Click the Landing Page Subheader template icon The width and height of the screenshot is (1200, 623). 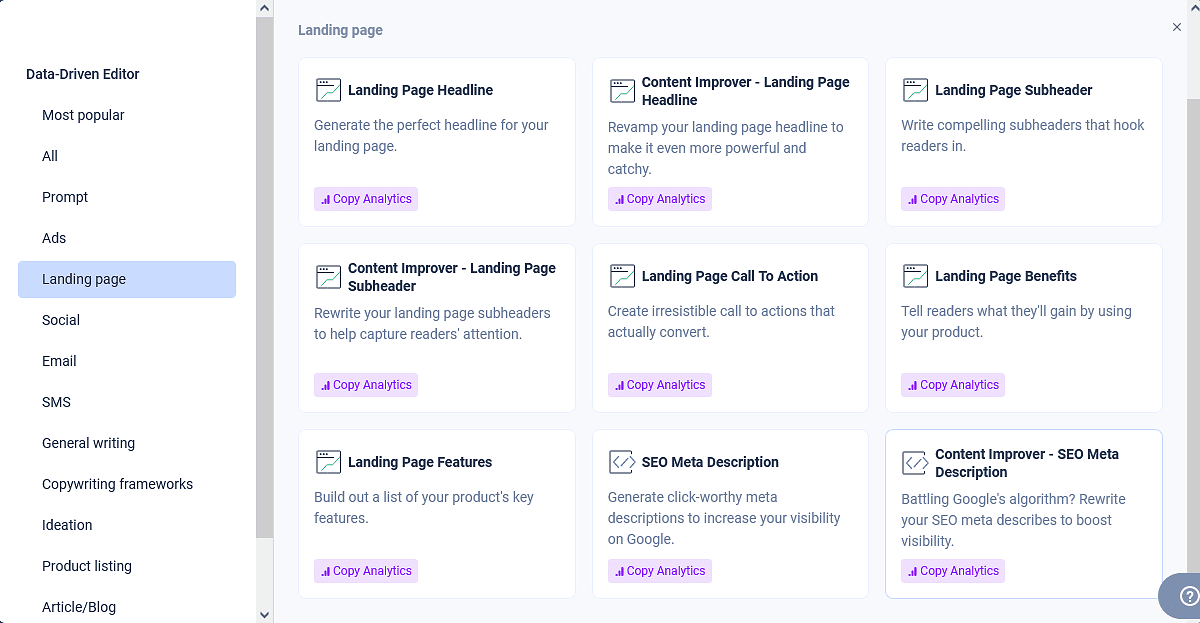click(915, 89)
